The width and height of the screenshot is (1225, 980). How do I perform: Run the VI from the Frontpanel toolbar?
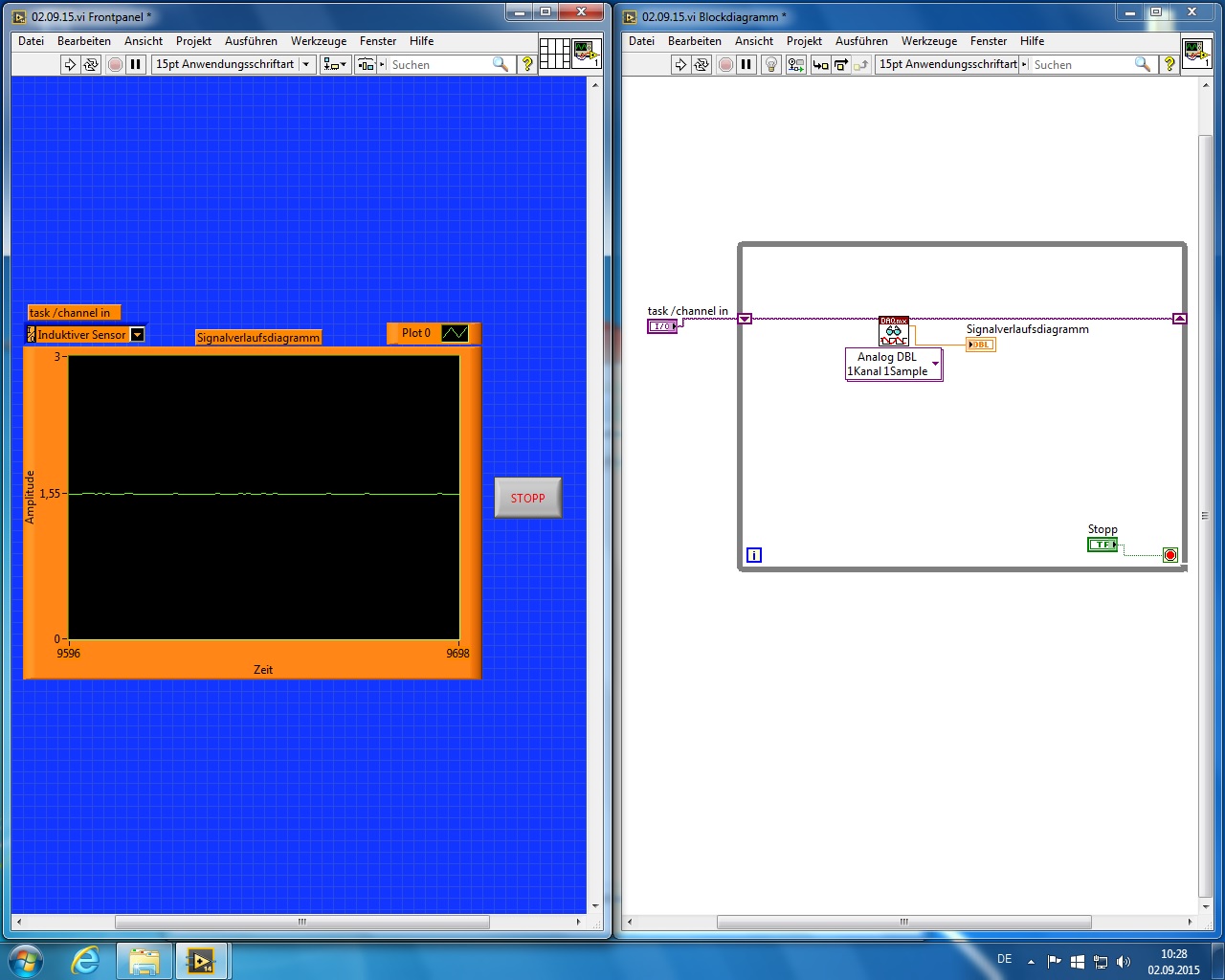(x=70, y=64)
